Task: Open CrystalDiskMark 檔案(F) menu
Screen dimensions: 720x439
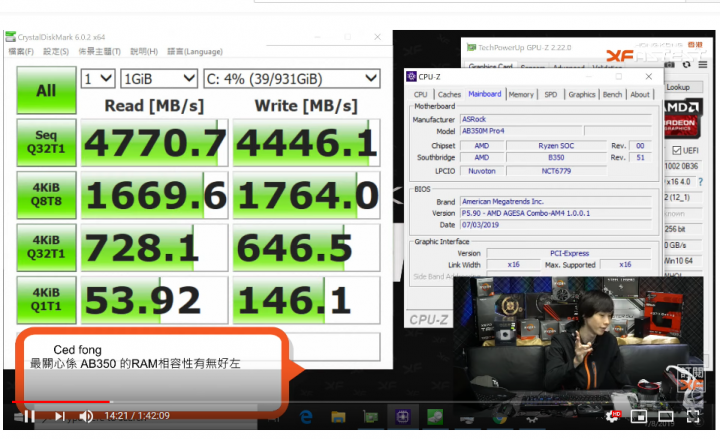Action: pyautogui.click(x=21, y=51)
